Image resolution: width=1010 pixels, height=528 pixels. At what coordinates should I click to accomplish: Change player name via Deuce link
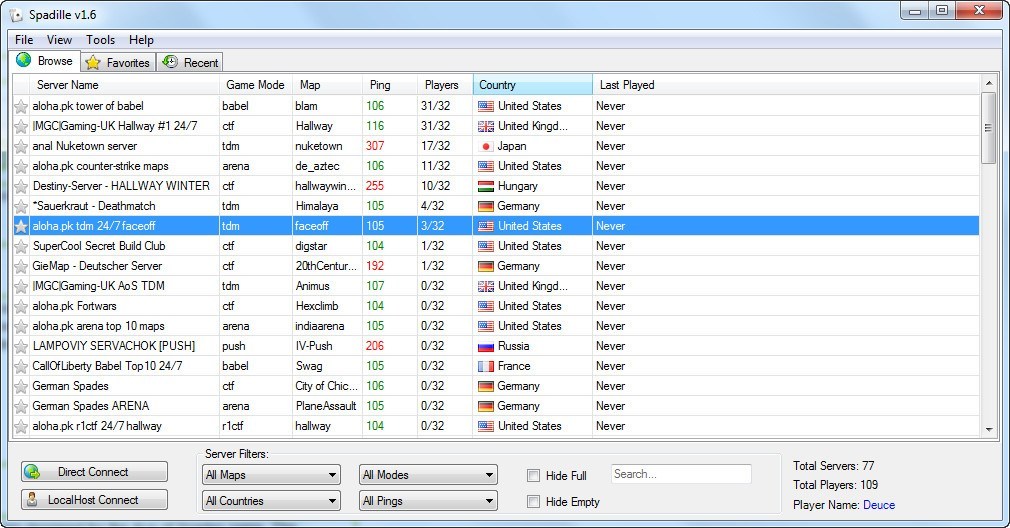879,505
